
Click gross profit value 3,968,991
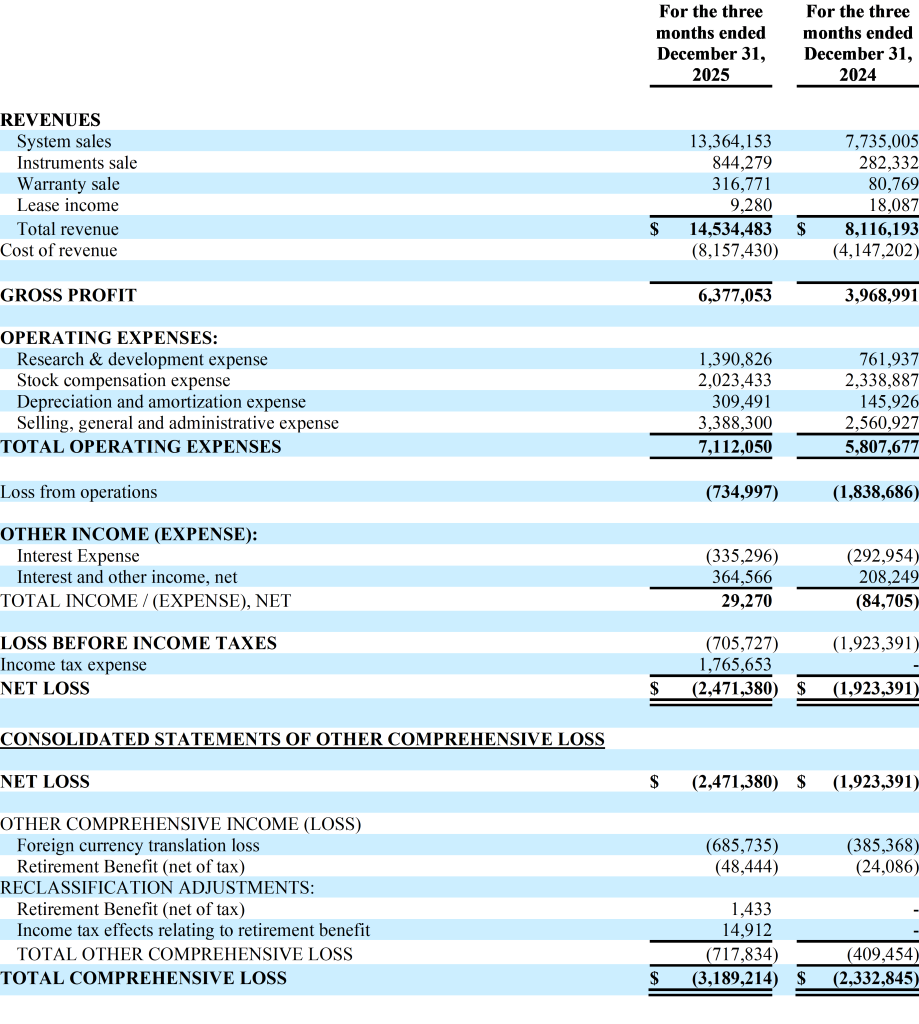(x=875, y=295)
